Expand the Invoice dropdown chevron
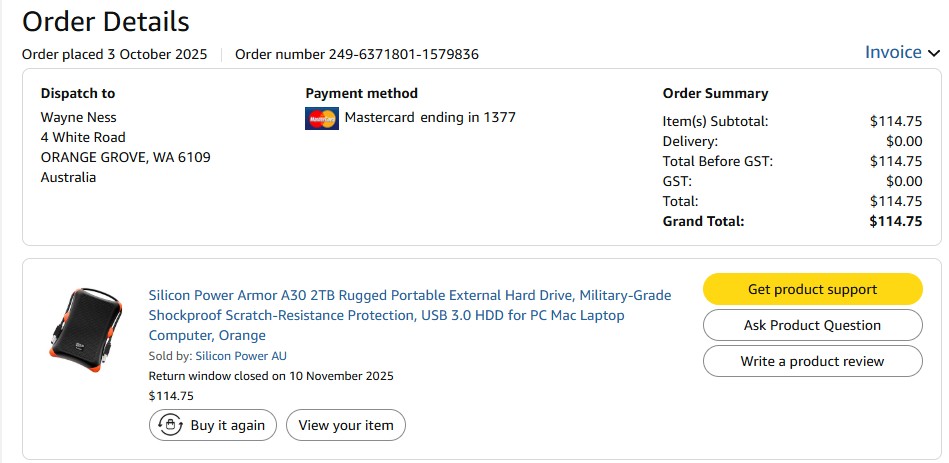 pos(934,53)
